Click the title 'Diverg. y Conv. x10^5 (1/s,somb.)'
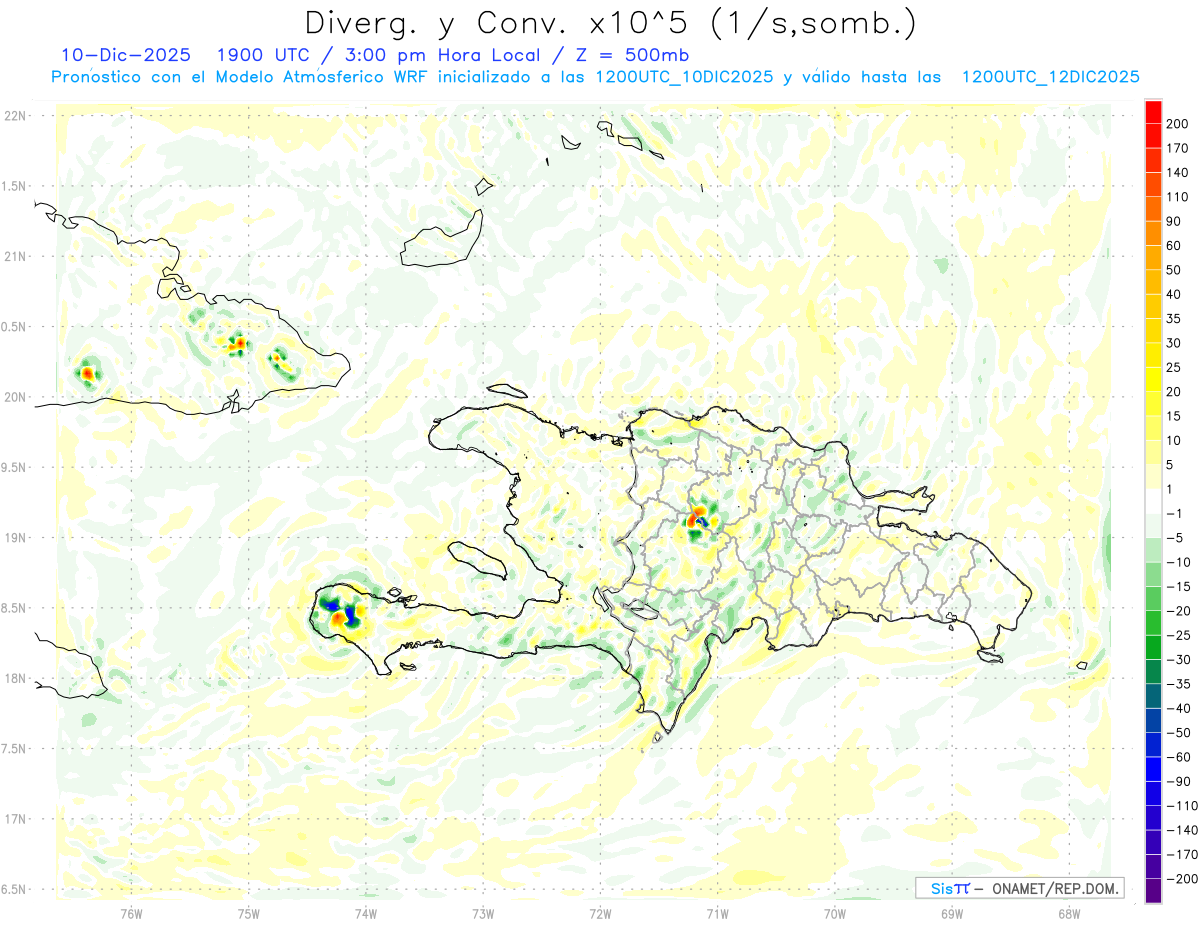Screen dimensions: 1200x927 coord(611,23)
